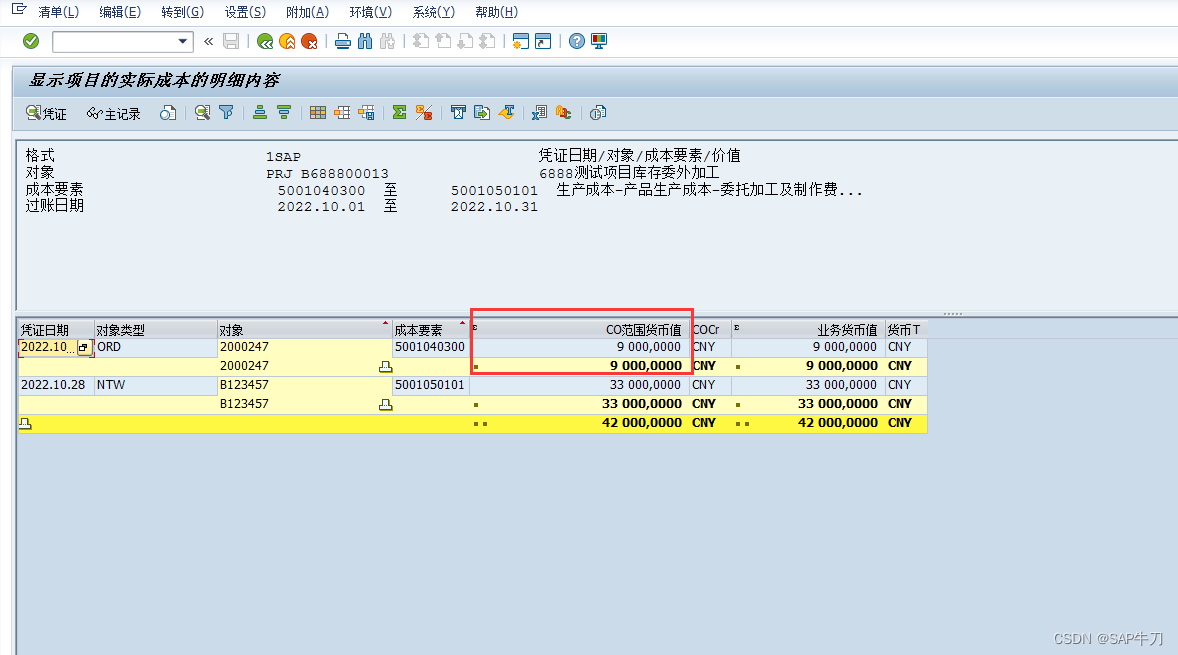This screenshot has height=655, width=1178.
Task: Click the 对象类型 column header
Action: tap(156, 330)
